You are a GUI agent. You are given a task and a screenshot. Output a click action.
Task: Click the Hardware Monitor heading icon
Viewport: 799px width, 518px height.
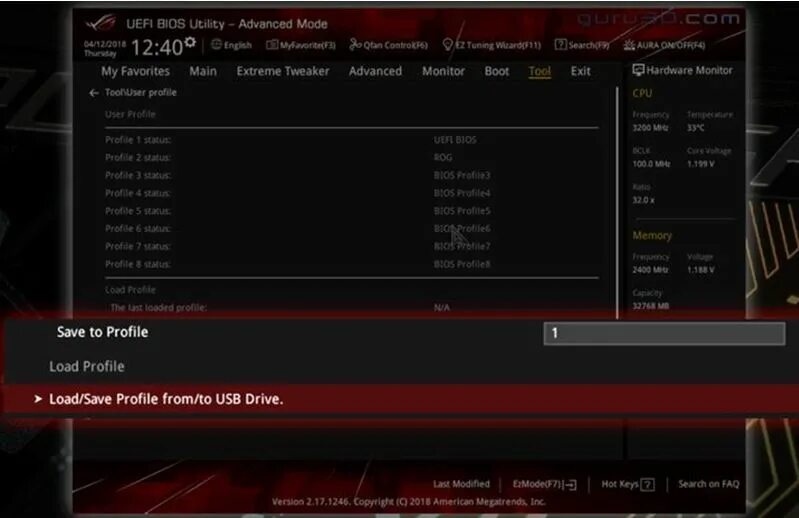click(x=638, y=70)
